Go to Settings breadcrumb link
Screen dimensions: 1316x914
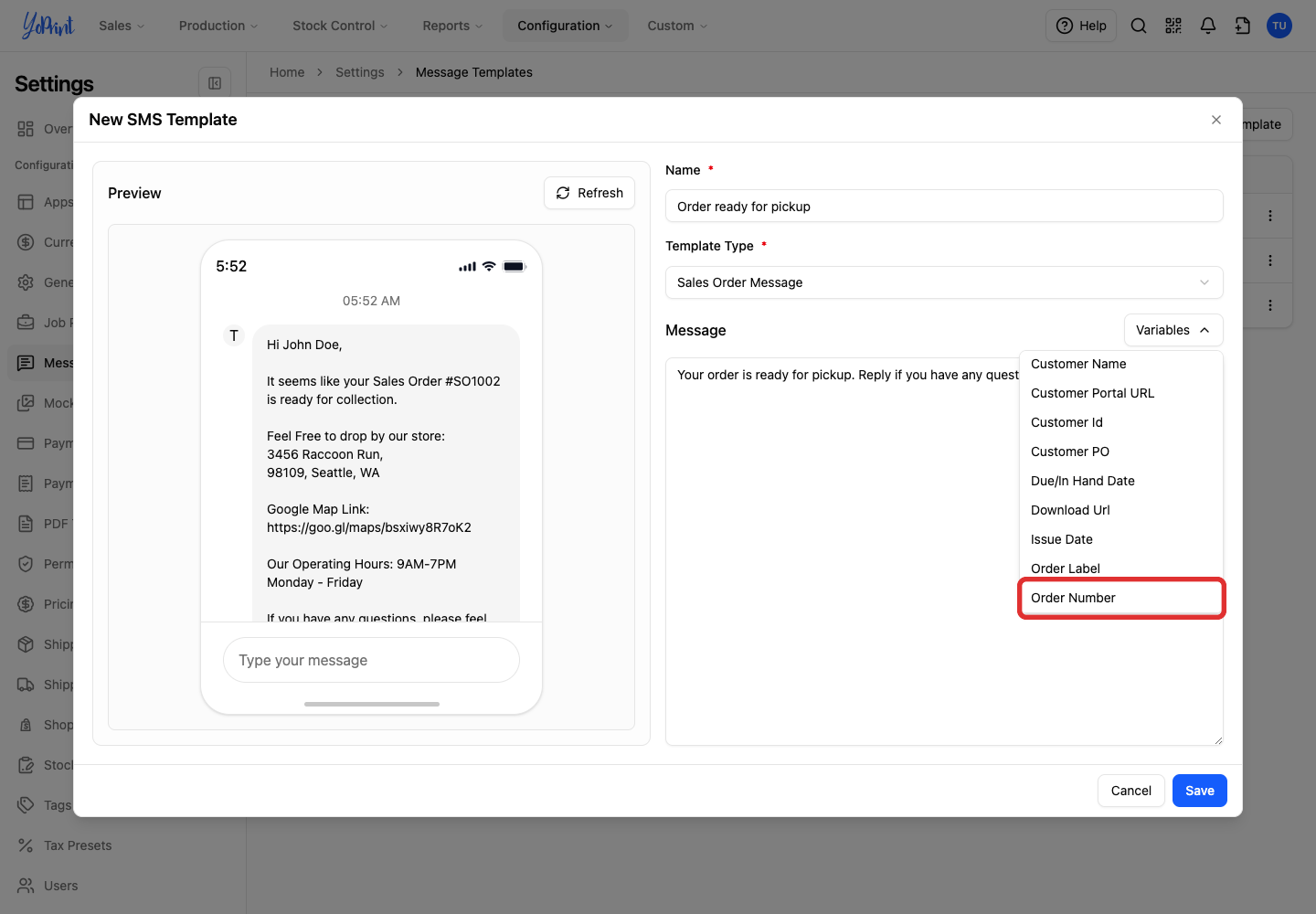click(x=360, y=72)
